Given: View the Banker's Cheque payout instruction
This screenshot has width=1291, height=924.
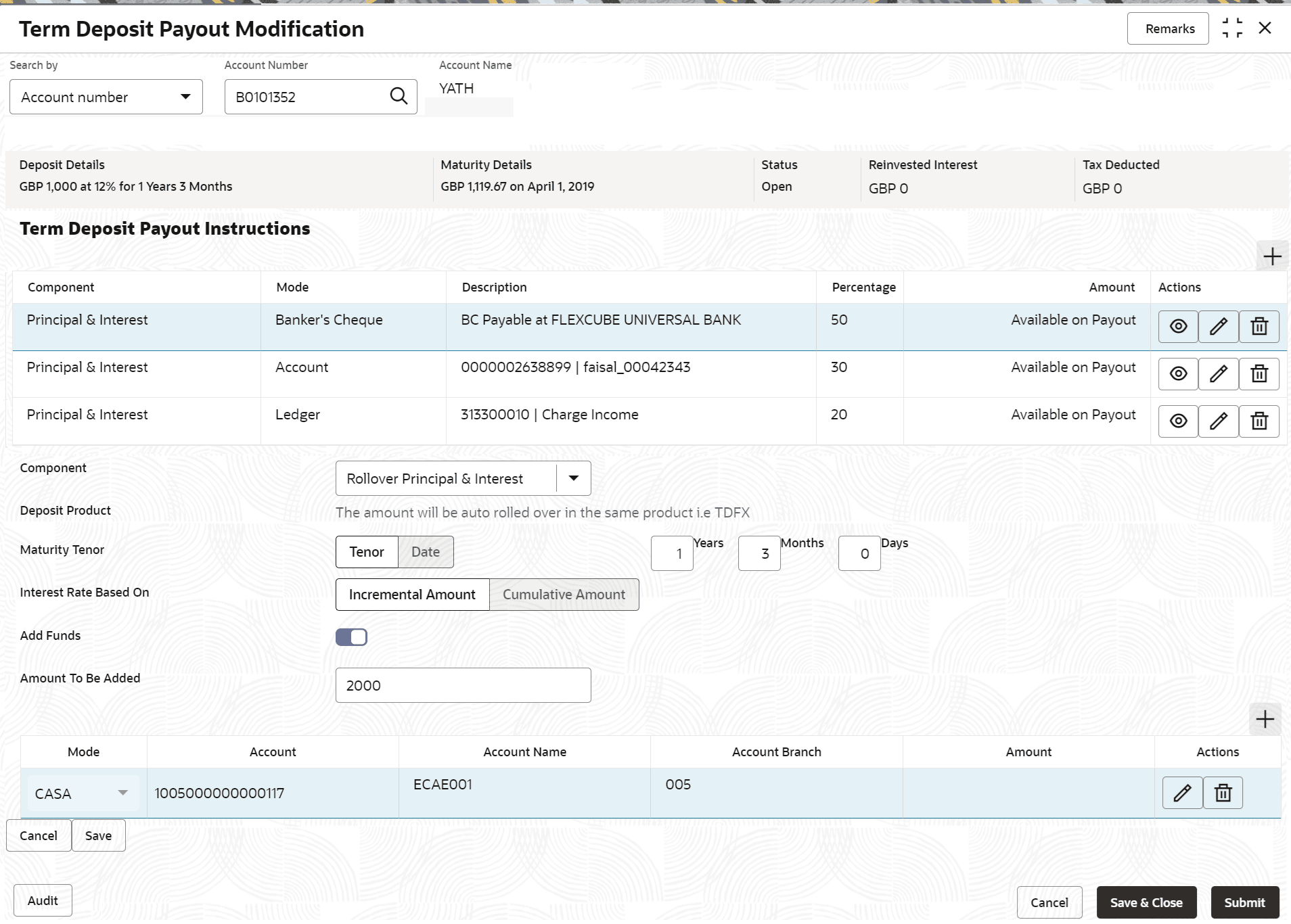Looking at the screenshot, I should click(1178, 327).
